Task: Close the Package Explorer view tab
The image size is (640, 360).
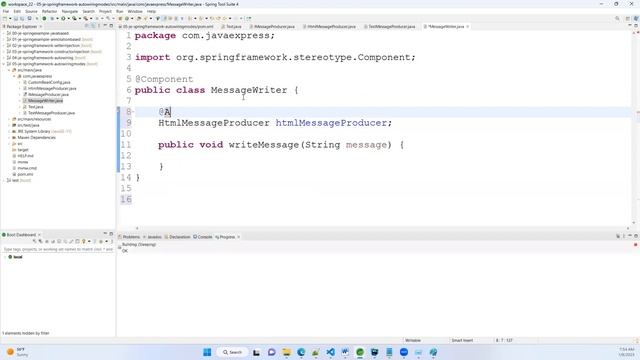Action: (x=40, y=27)
